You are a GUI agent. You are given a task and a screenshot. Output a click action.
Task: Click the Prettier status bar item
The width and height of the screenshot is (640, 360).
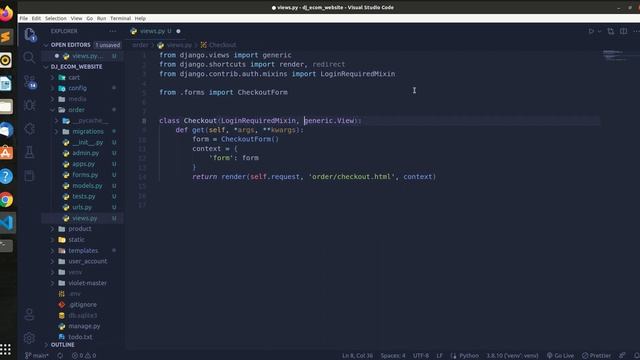point(596,356)
